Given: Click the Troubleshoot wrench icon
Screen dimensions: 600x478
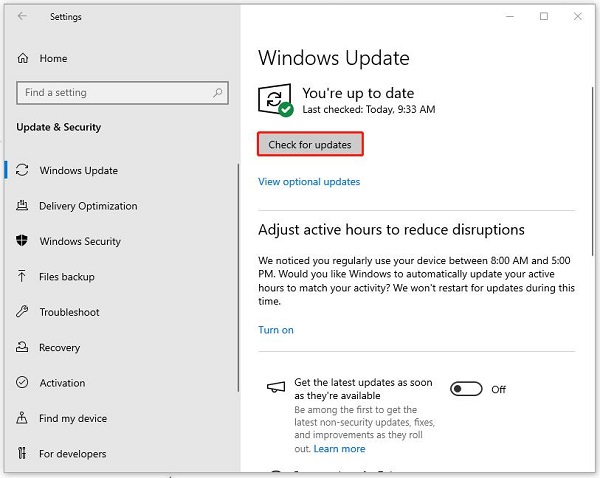Looking at the screenshot, I should (x=22, y=312).
